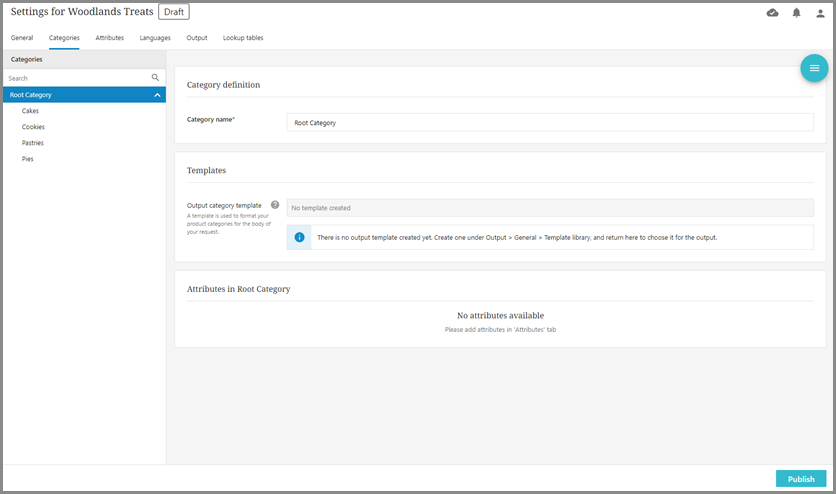Click the Publish button

(x=801, y=479)
